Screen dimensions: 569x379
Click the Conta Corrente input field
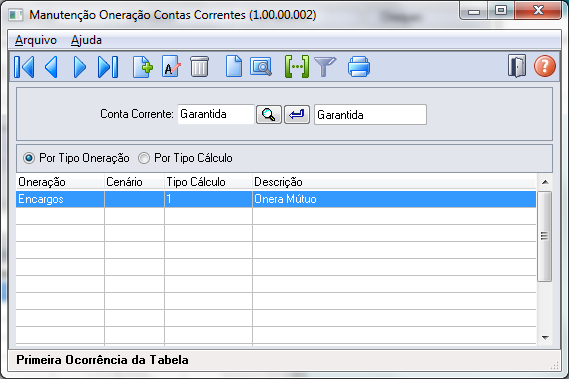[216, 114]
